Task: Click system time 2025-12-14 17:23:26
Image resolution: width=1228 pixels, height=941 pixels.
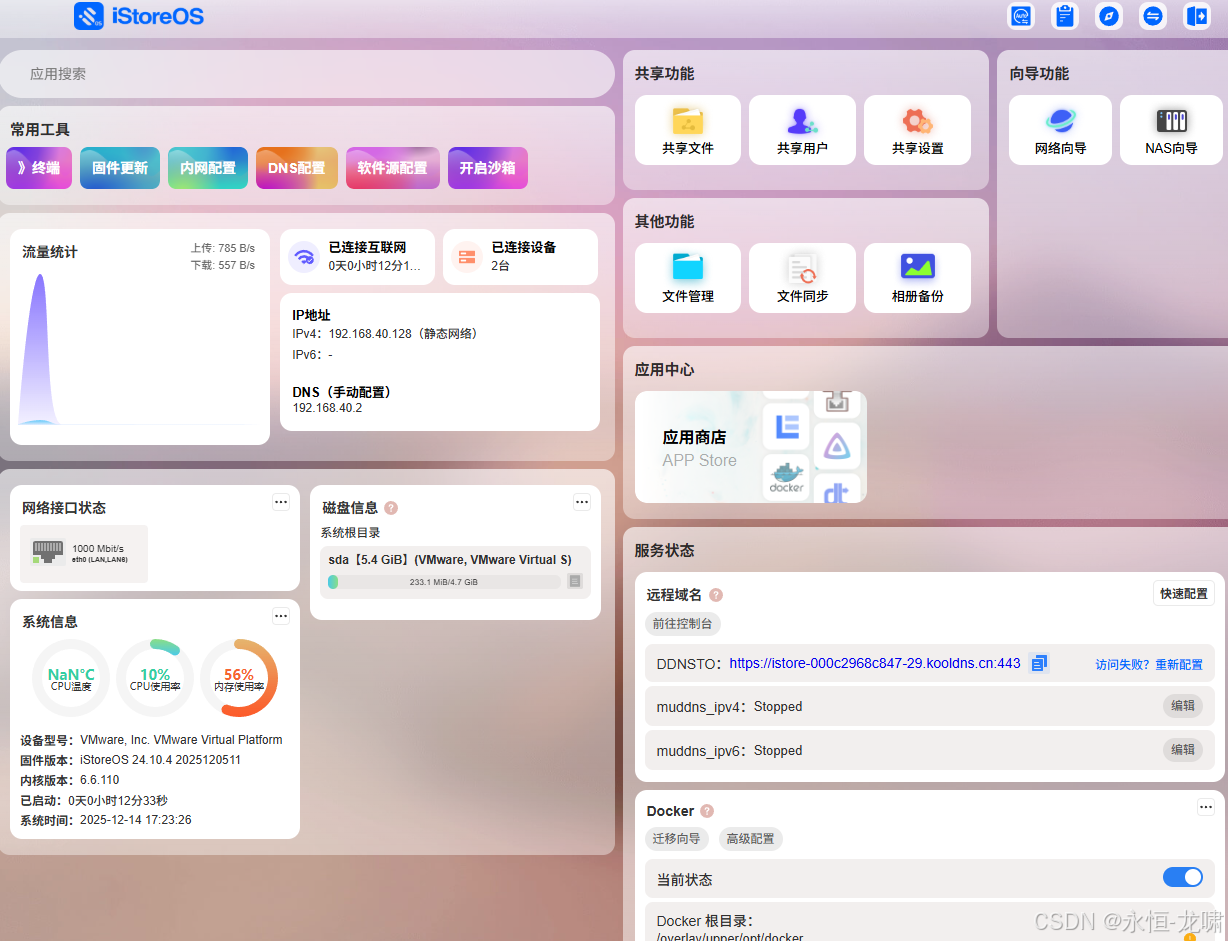Action: 135,820
